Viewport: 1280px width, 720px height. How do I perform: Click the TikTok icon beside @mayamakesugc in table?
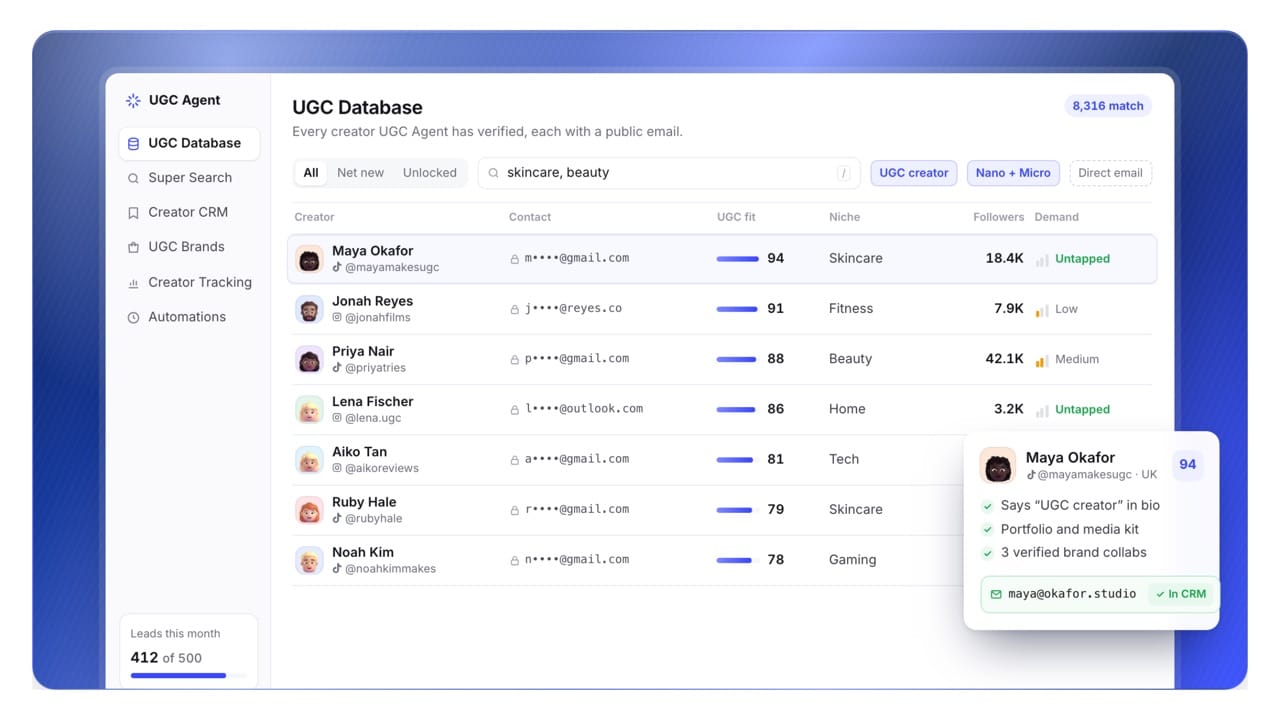point(337,267)
